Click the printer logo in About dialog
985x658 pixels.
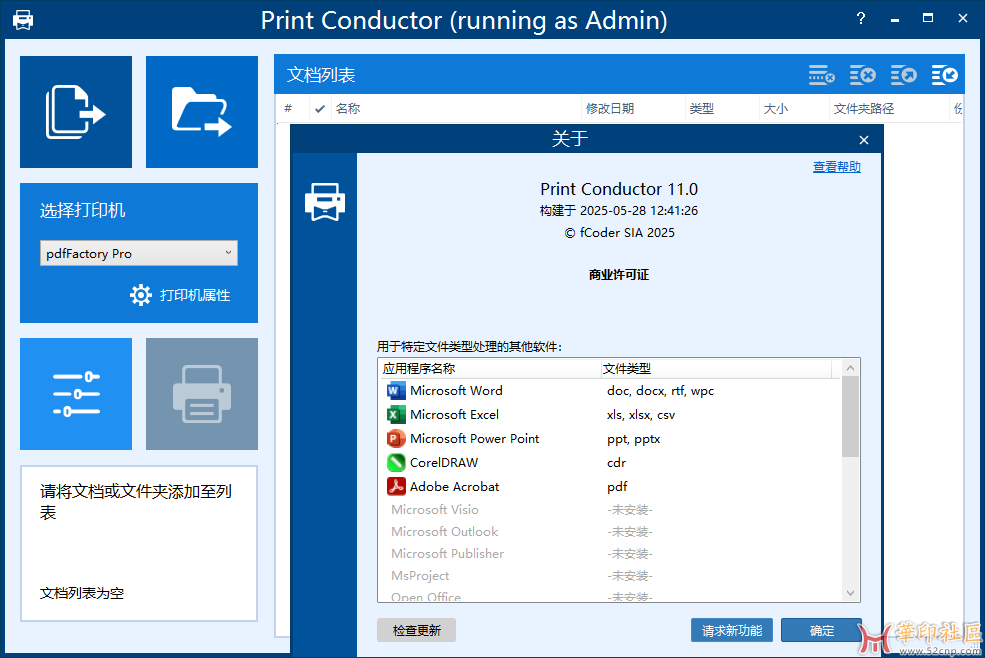[325, 202]
